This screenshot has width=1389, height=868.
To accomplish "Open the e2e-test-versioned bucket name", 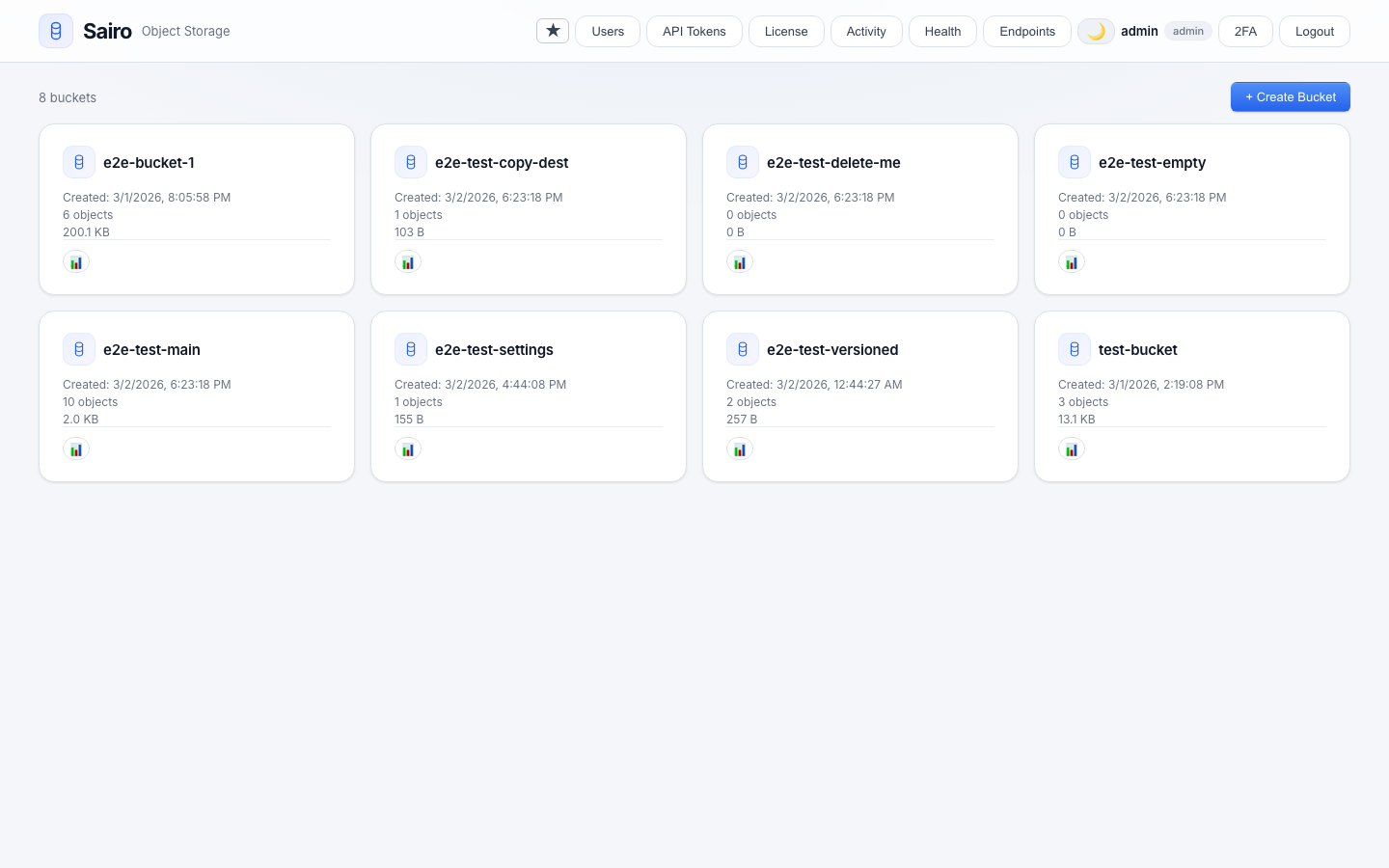I will [x=832, y=349].
